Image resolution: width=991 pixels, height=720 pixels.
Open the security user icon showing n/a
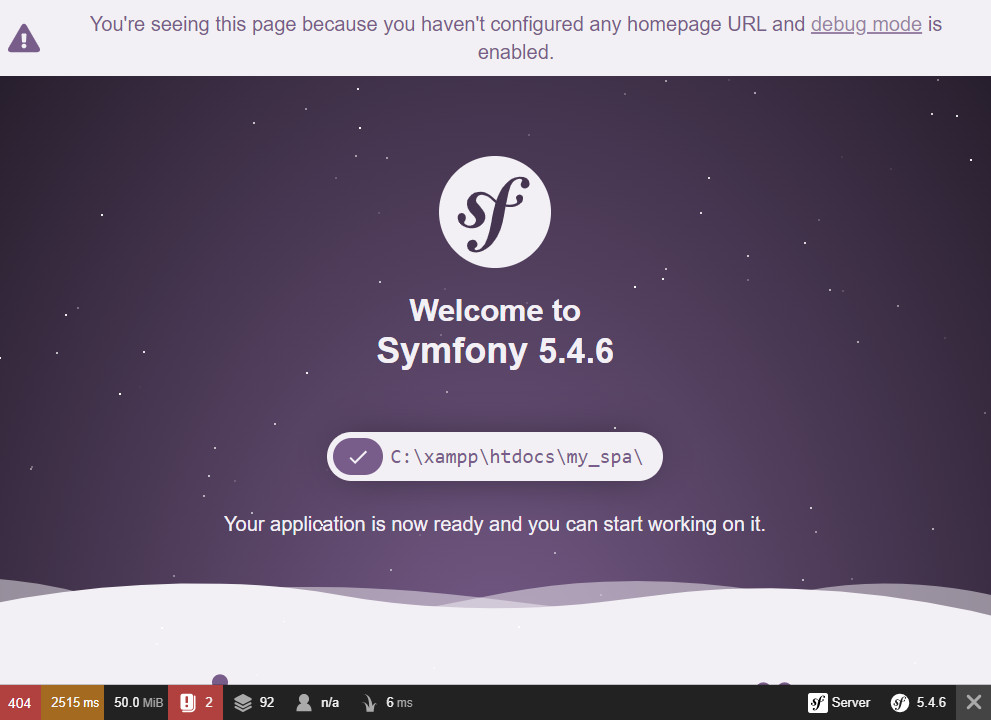(x=317, y=702)
